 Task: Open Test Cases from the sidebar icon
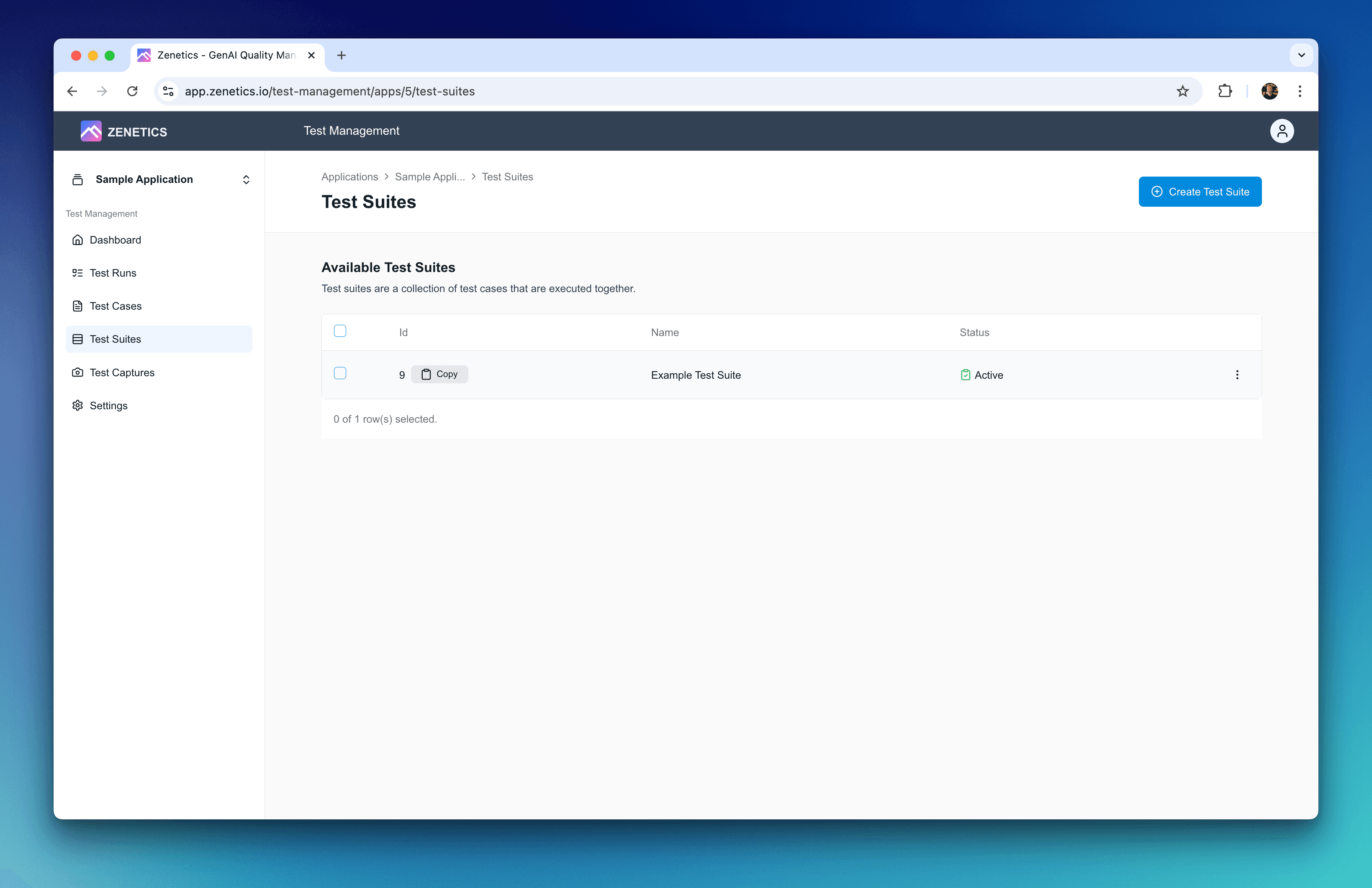[x=78, y=306]
